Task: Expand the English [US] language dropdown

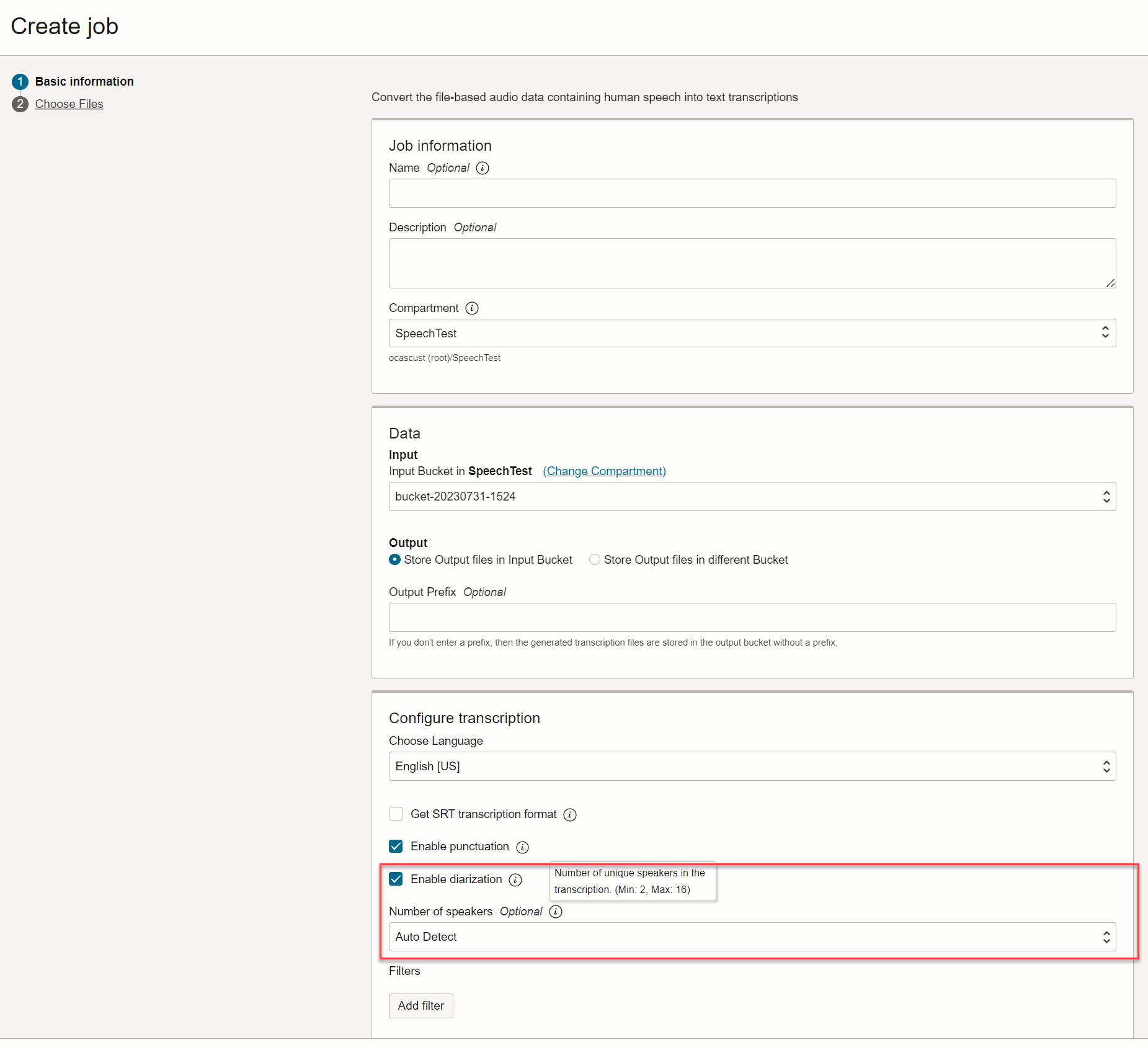Action: pos(752,767)
